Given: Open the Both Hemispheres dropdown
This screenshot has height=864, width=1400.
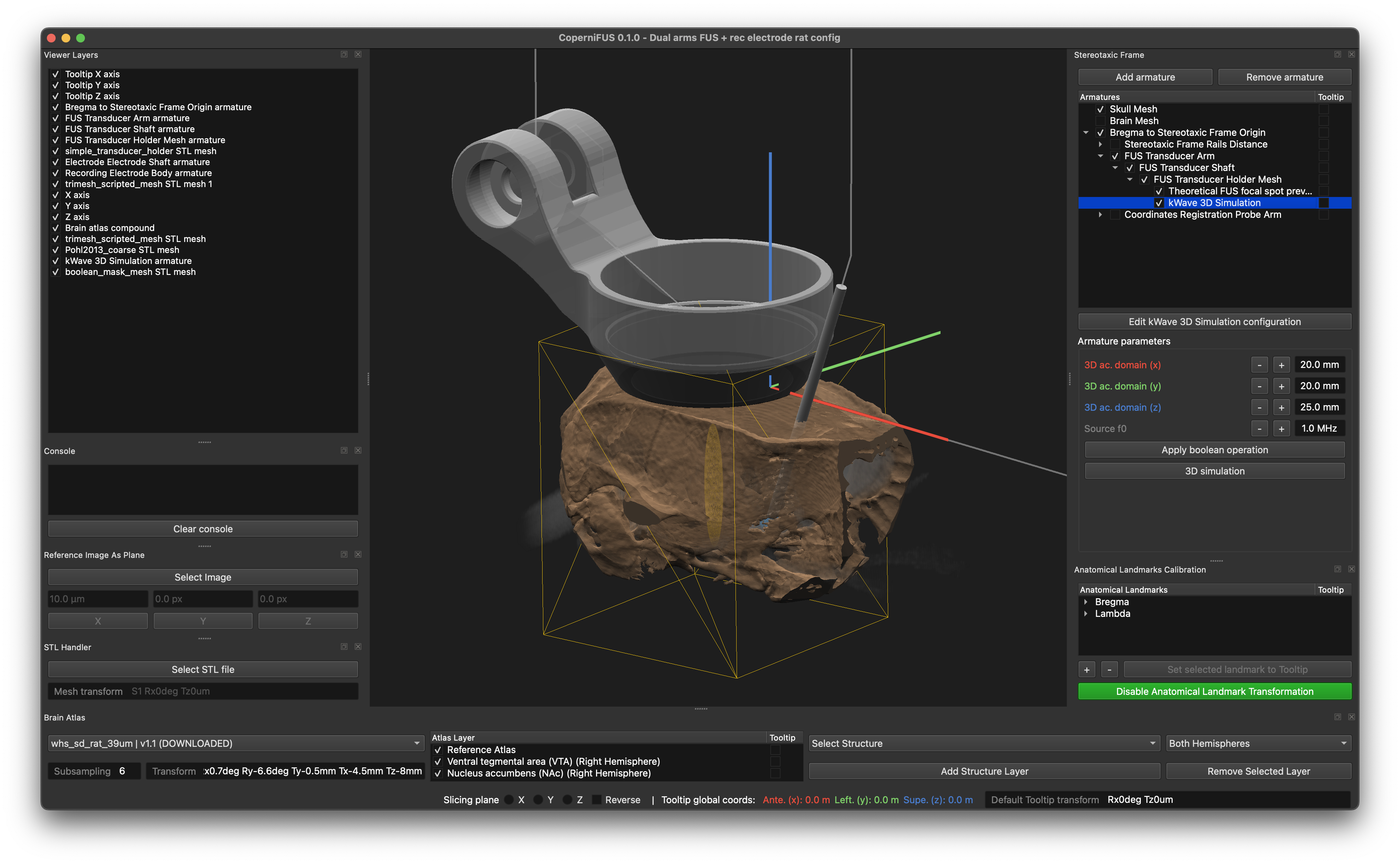Looking at the screenshot, I should 1258,744.
